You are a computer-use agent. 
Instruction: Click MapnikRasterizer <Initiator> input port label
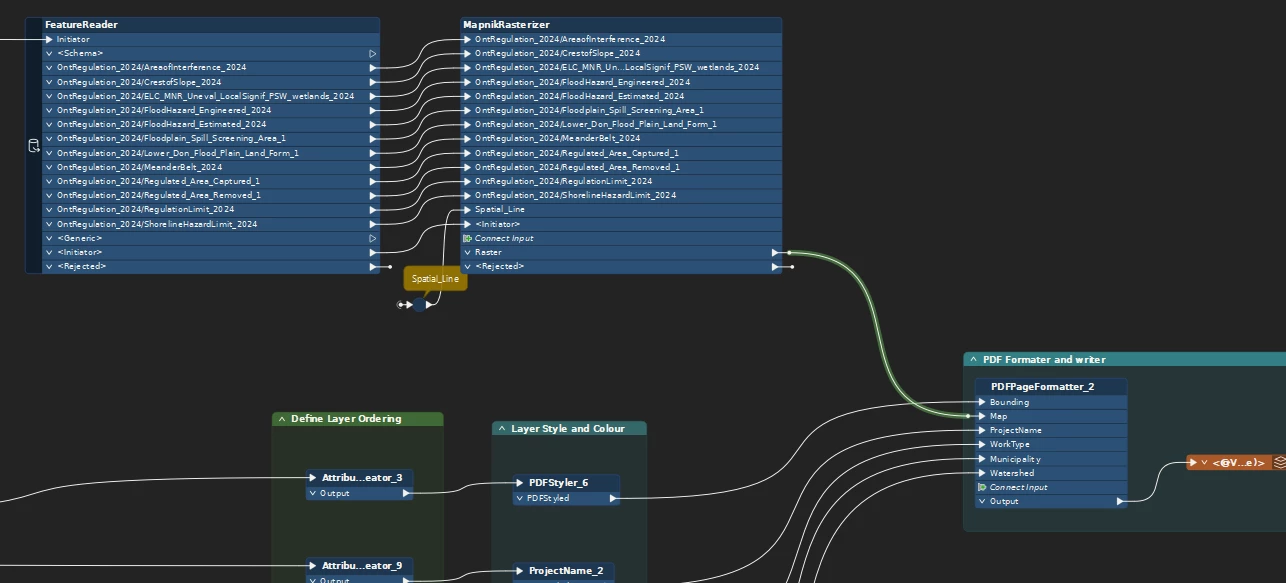click(x=498, y=224)
